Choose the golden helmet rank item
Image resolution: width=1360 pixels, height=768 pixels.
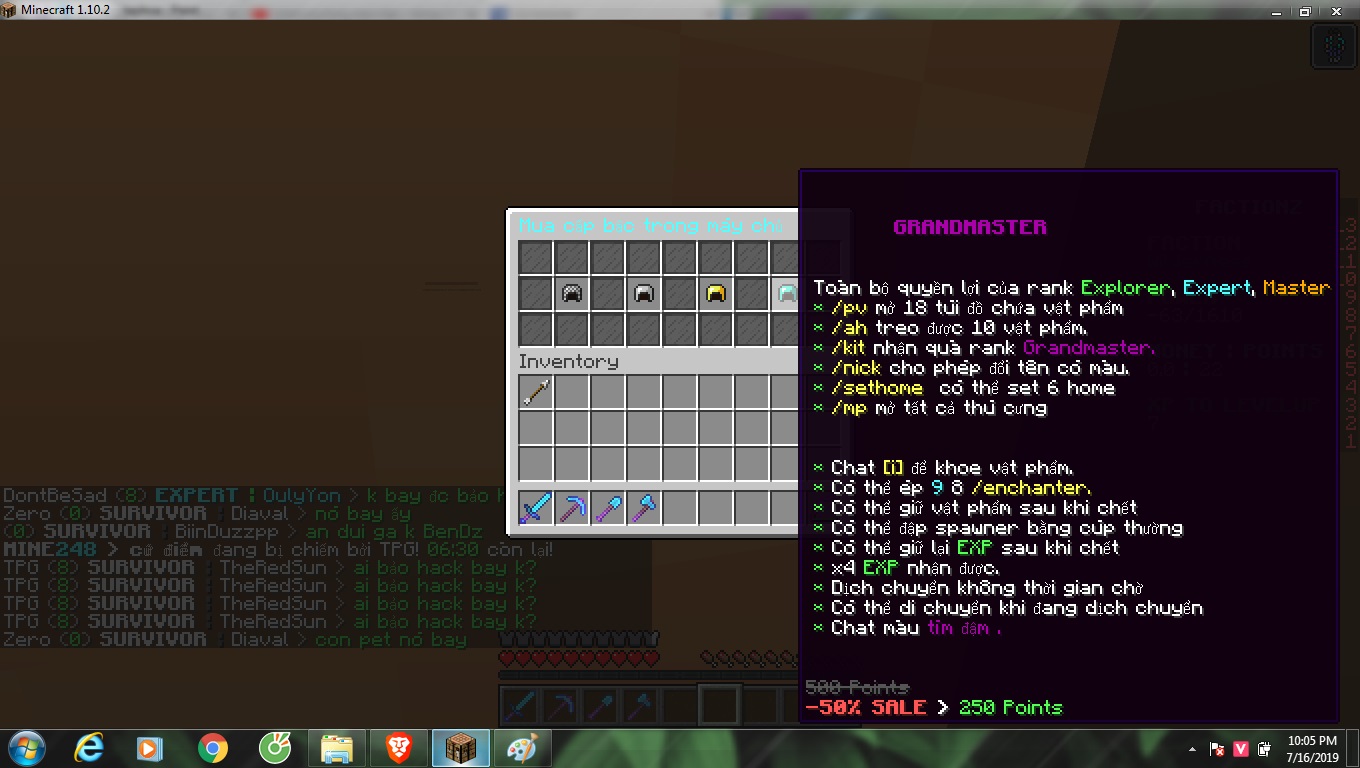tap(716, 294)
